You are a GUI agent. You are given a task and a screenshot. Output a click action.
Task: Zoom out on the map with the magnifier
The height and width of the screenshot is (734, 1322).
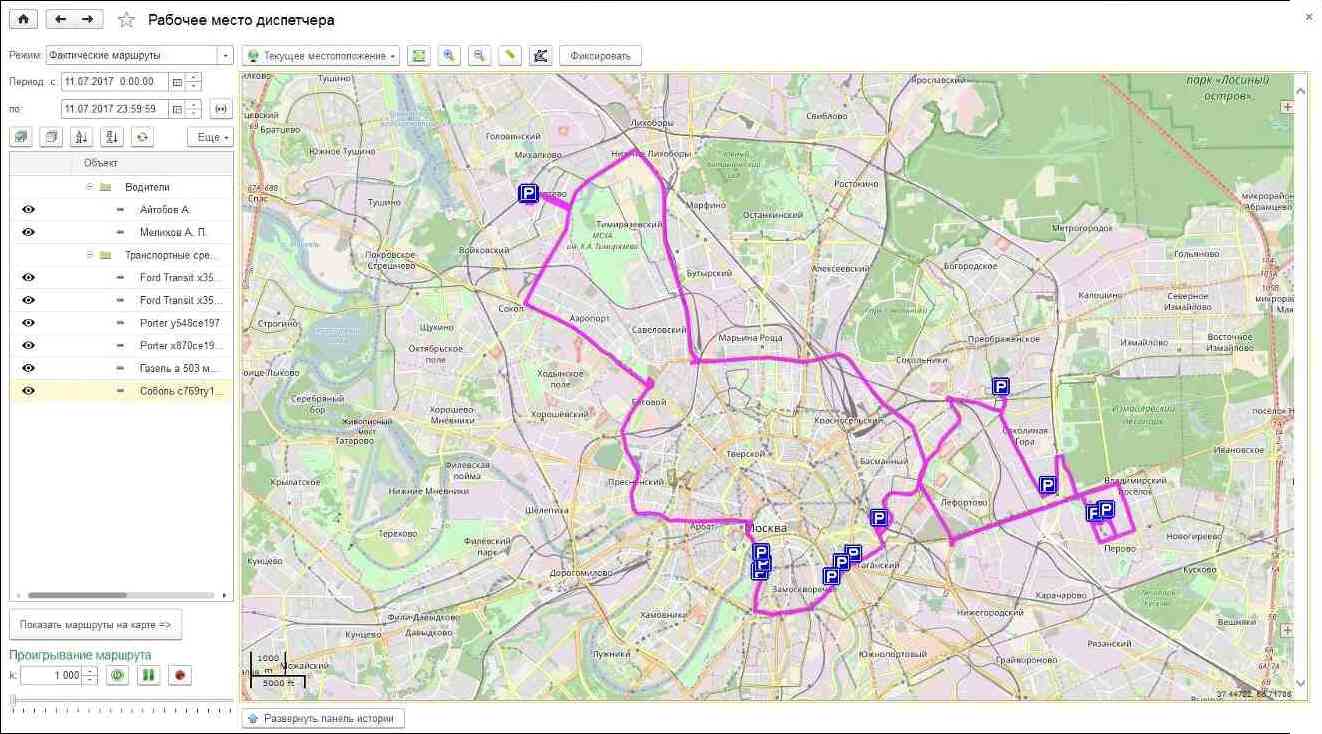tap(480, 56)
